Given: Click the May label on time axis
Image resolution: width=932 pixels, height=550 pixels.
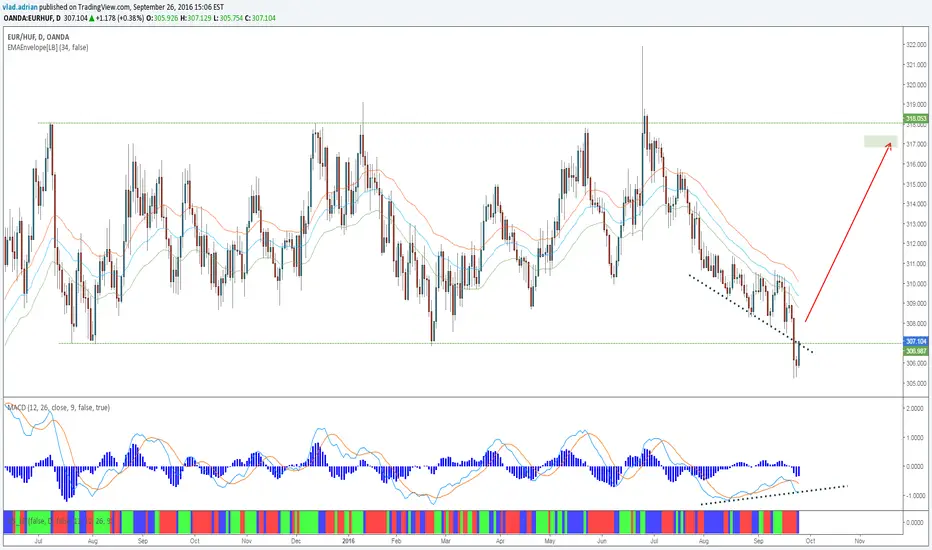Looking at the screenshot, I should point(550,541).
